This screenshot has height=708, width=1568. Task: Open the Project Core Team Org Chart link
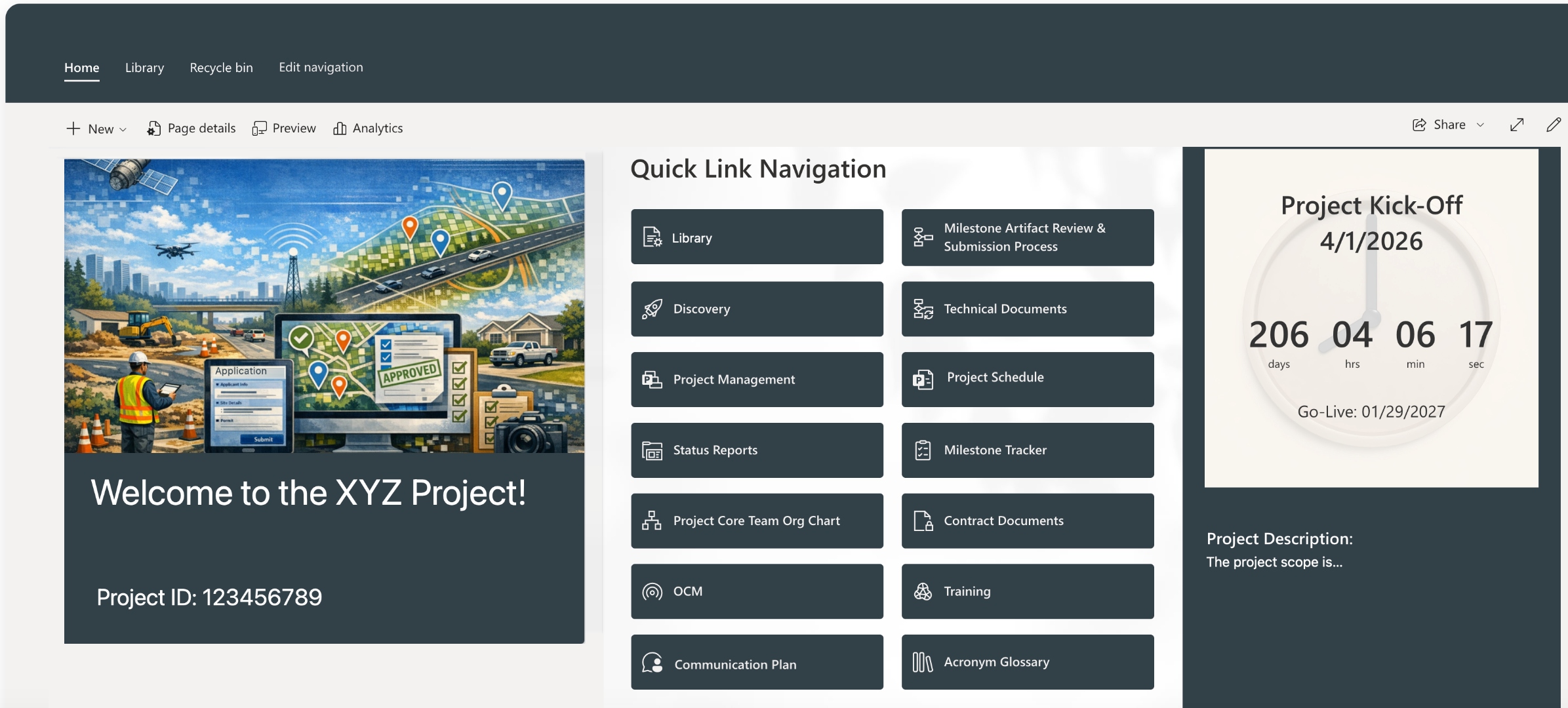click(x=757, y=521)
